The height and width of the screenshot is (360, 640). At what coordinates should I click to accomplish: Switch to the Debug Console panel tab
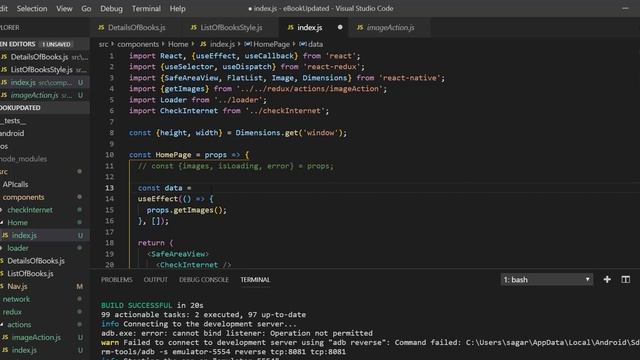tap(204, 280)
